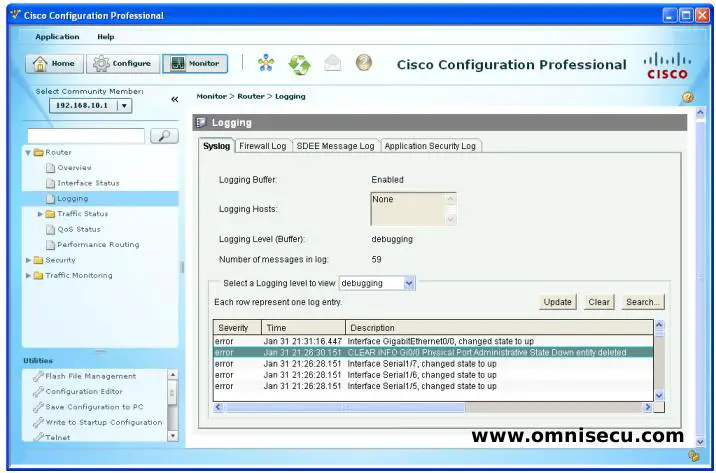Click the Utilities list scroll-down arrow

(x=173, y=436)
